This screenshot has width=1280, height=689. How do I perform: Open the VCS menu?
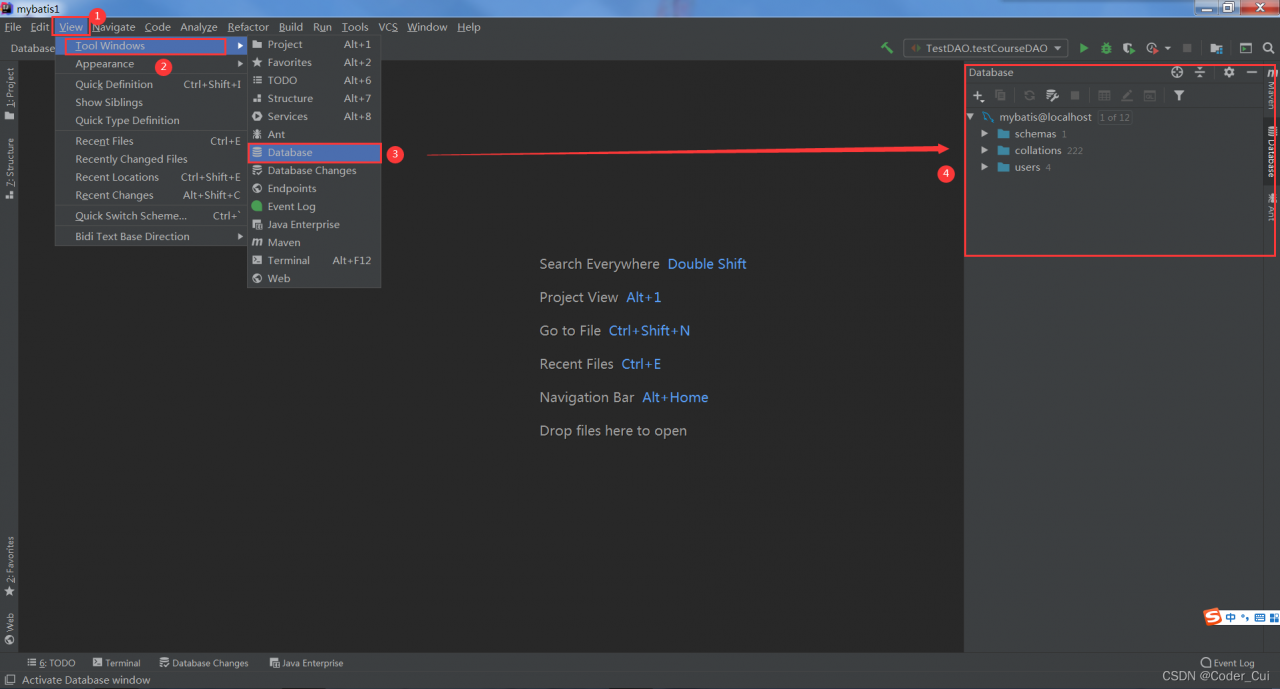point(388,27)
